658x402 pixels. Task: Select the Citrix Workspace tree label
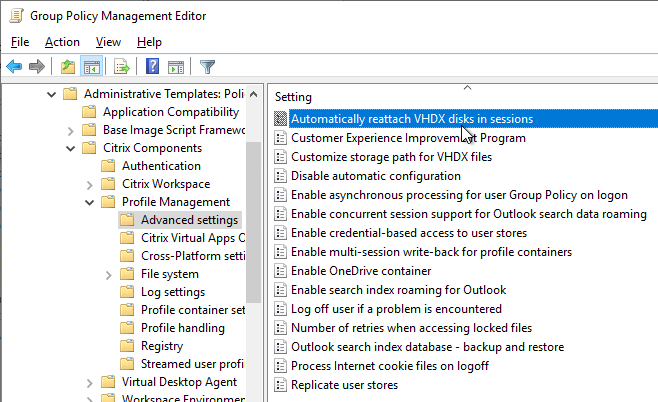point(166,183)
